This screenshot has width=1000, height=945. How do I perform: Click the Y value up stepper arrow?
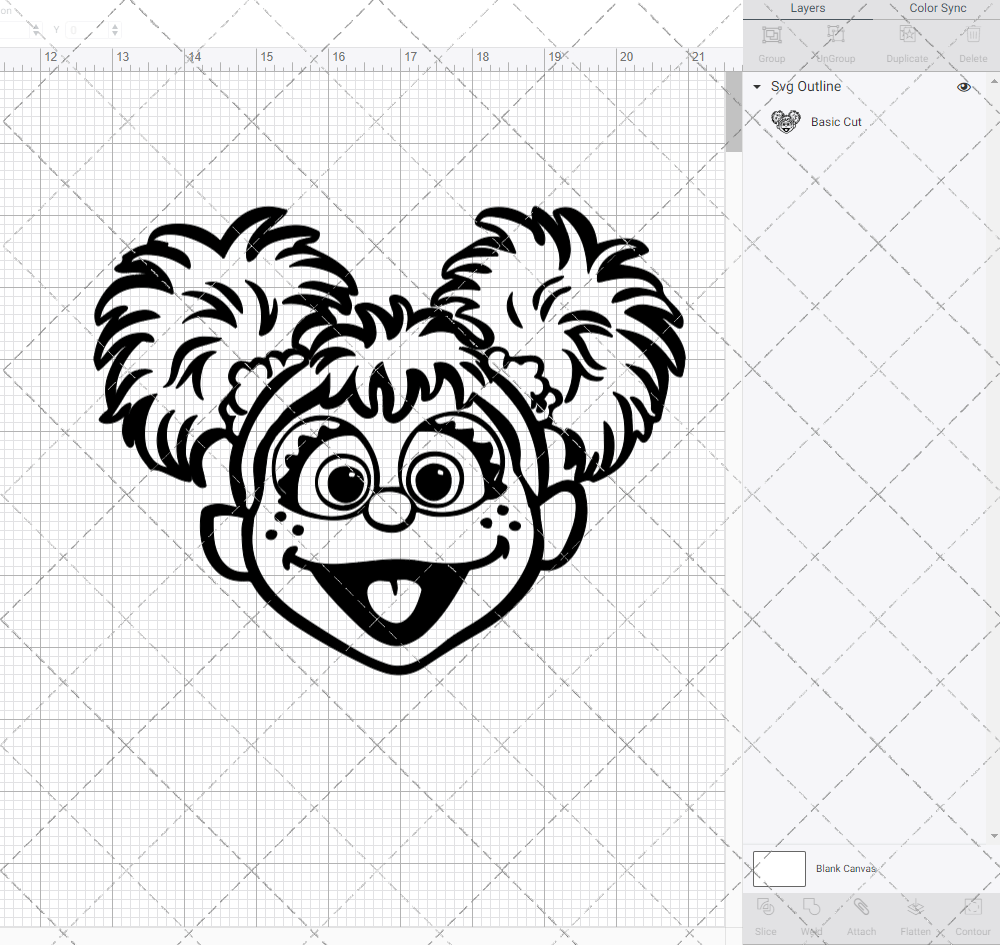(115, 25)
